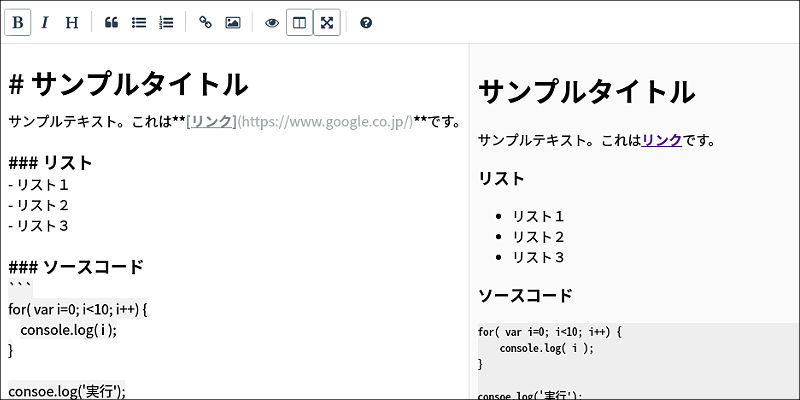Toggle bold formatting with the B button
This screenshot has width=800, height=400.
click(18, 23)
